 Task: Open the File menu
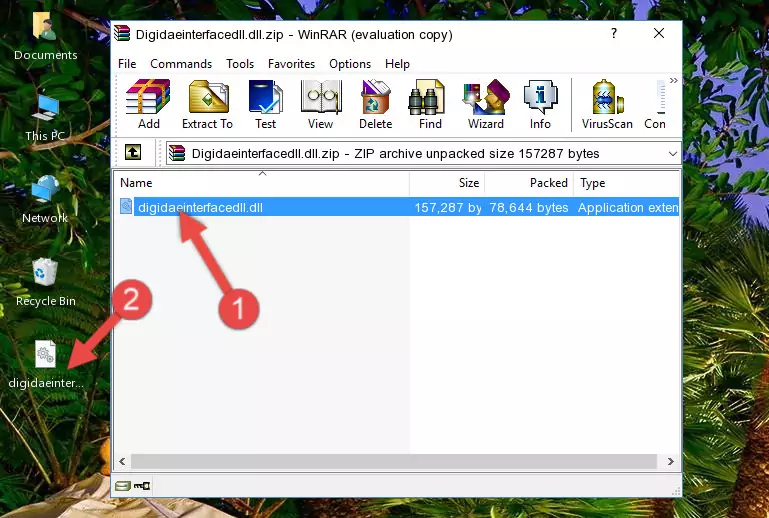[x=127, y=64]
